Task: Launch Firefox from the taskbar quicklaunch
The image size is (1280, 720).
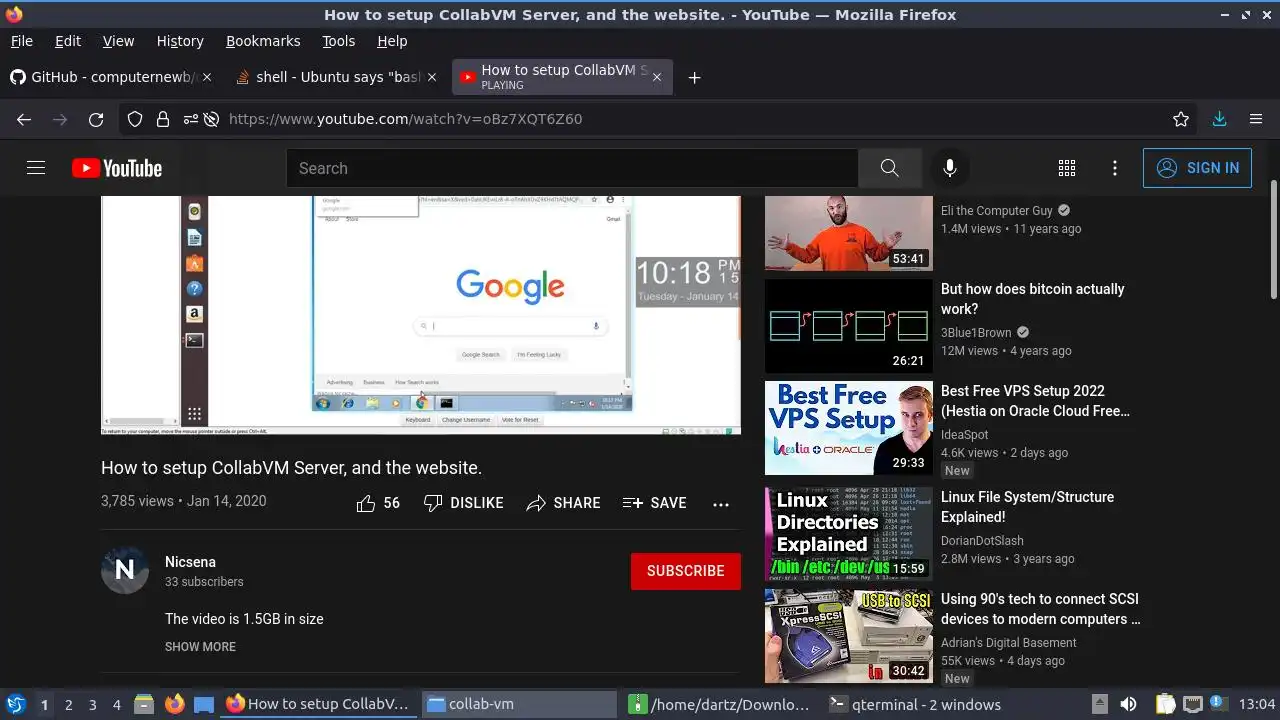Action: pyautogui.click(x=175, y=704)
